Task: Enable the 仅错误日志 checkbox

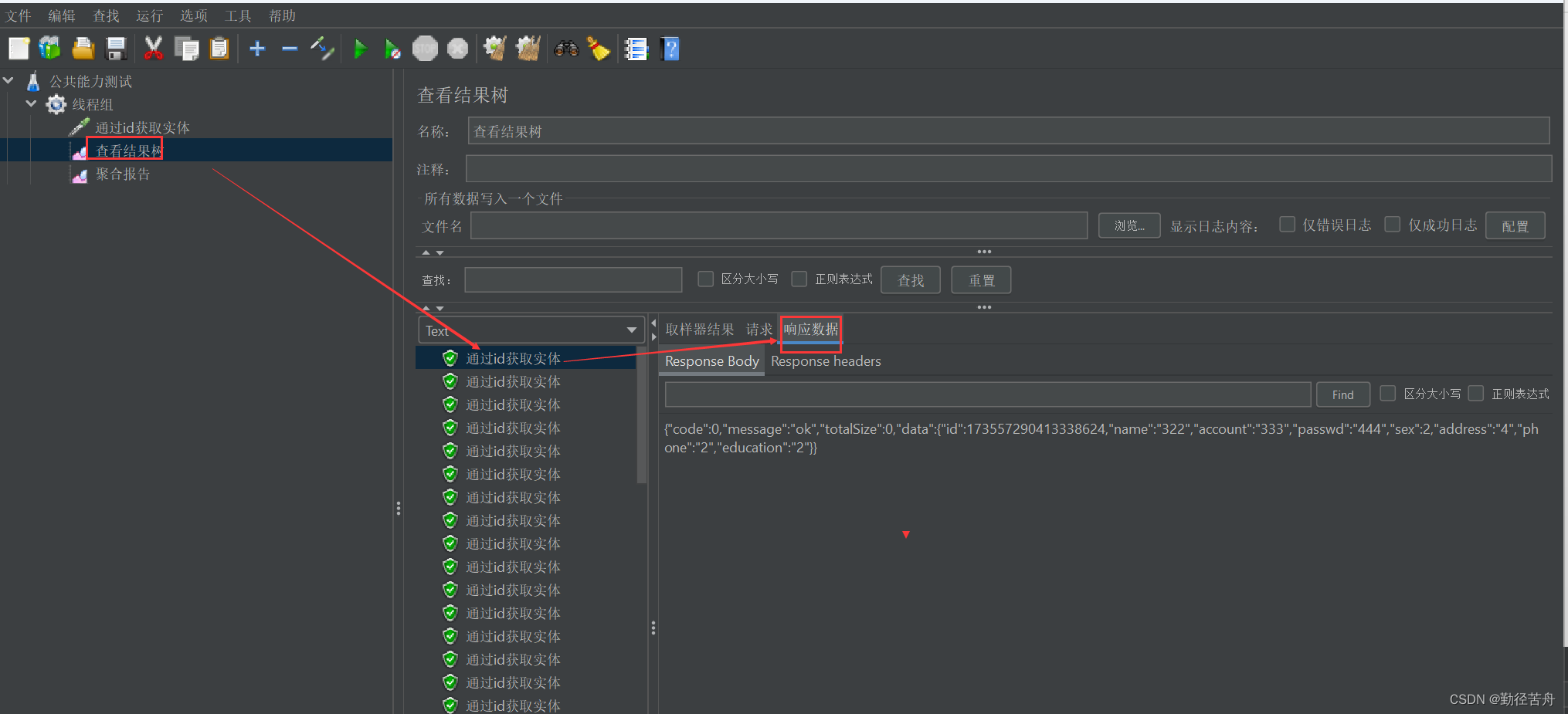Action: coord(1287,224)
